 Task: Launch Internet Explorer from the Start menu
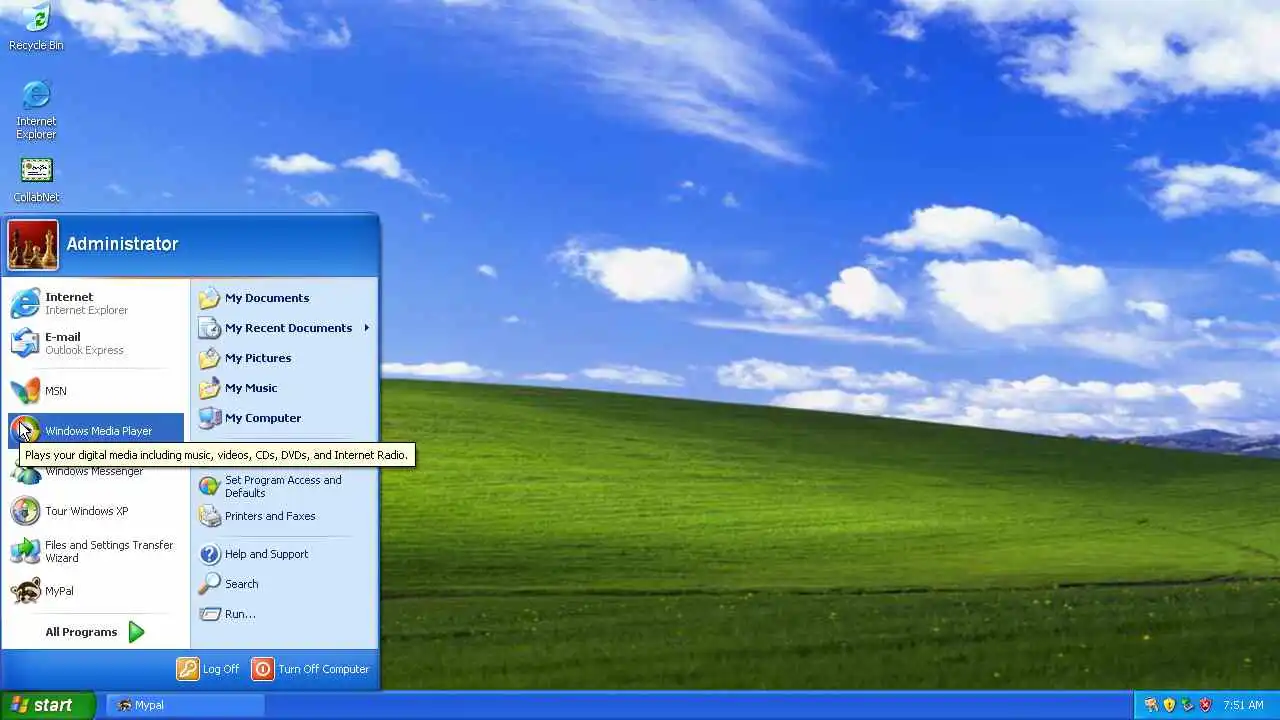(96, 303)
